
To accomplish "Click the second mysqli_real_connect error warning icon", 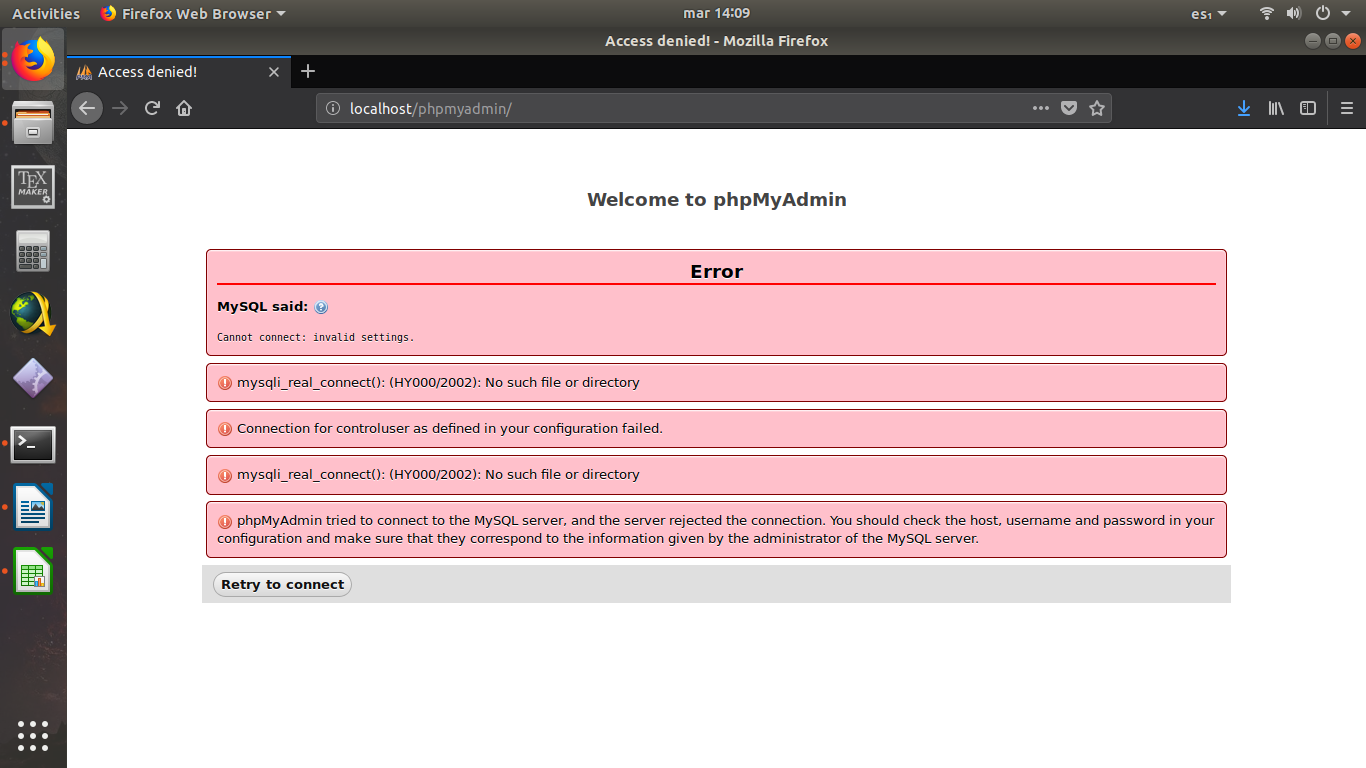I will point(225,475).
